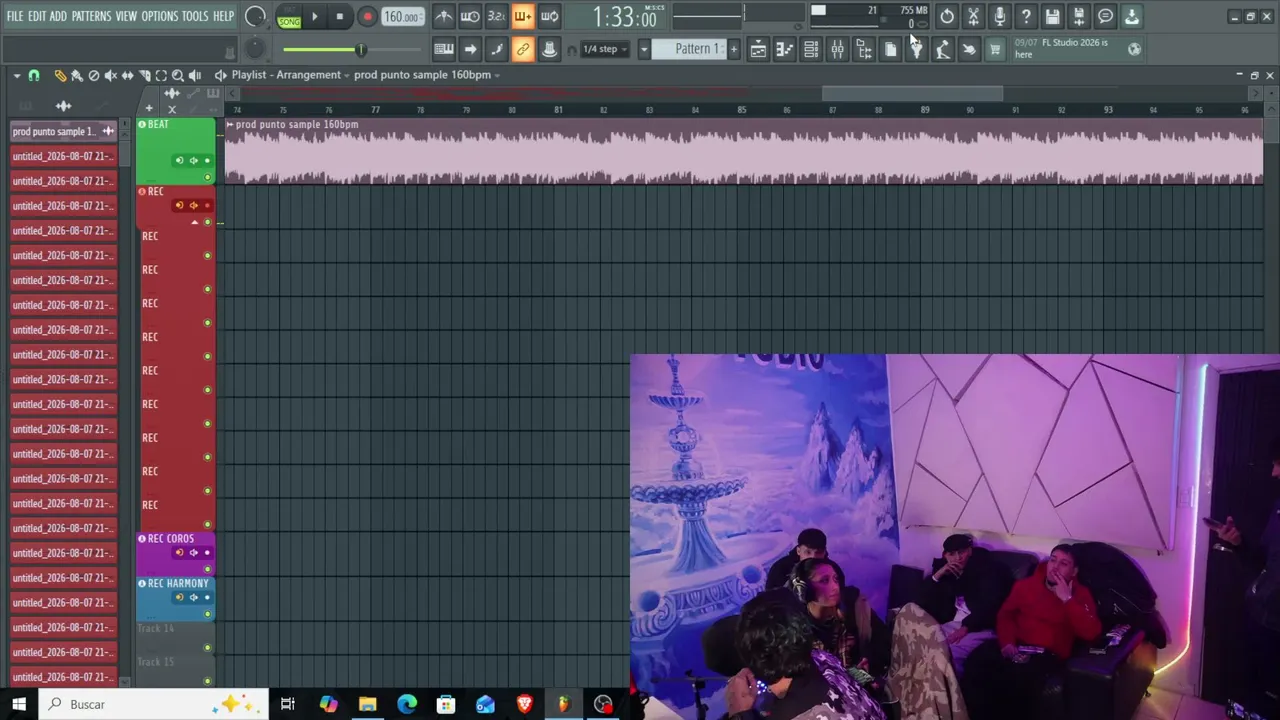The image size is (1280, 720).
Task: Toggle mute switch on REC HARMONY track
Action: pos(207,614)
